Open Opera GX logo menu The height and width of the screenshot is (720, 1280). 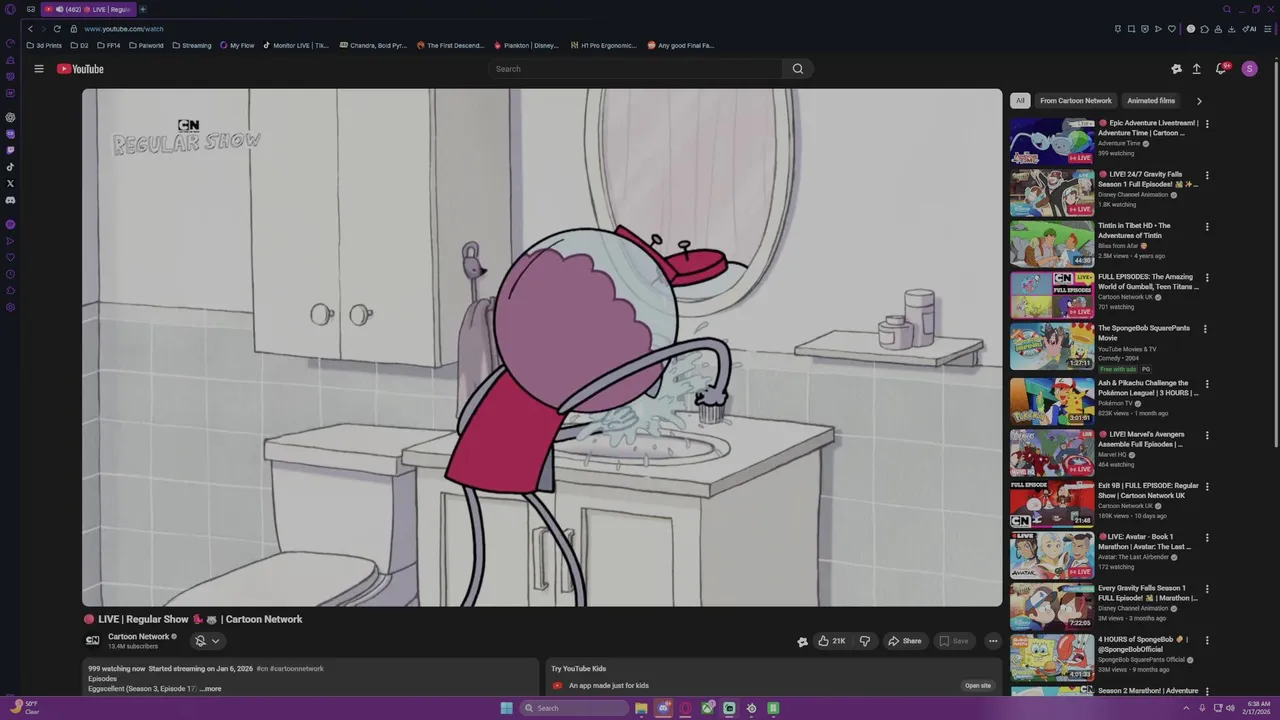tap(10, 9)
